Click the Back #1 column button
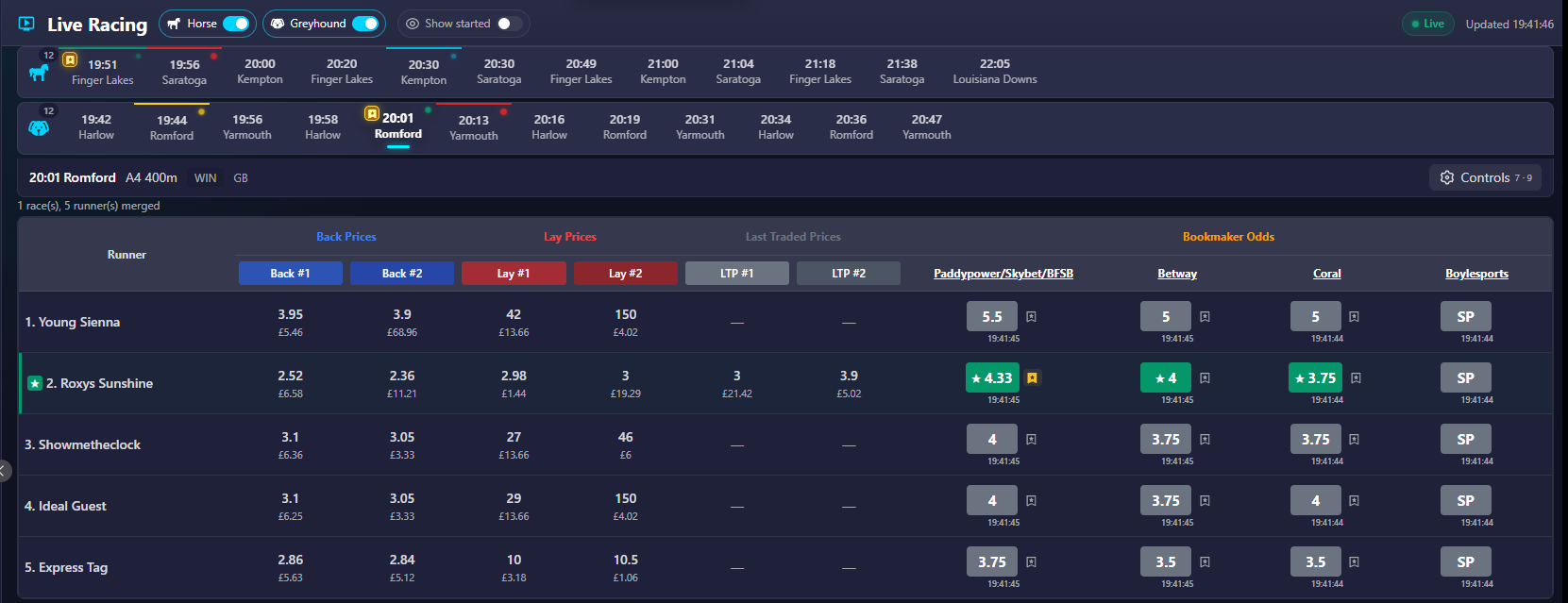 click(x=291, y=273)
